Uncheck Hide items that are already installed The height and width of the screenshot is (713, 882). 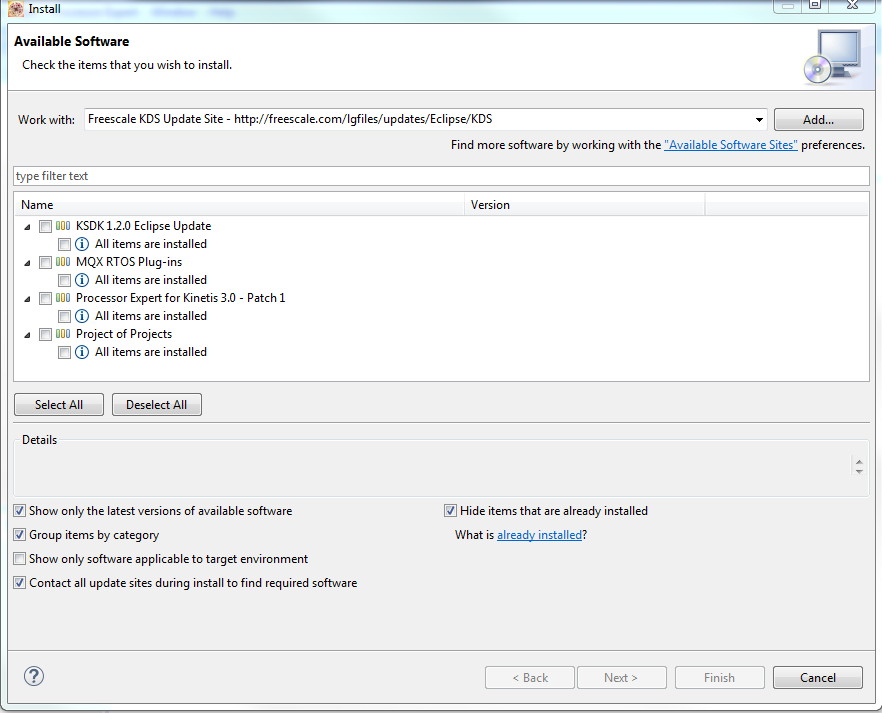tap(450, 511)
